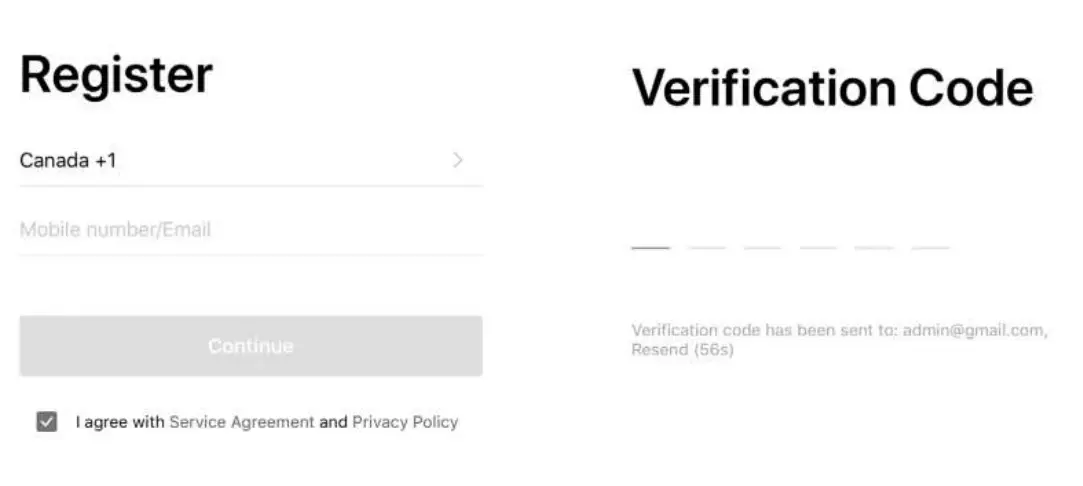
Task: Click the +1 dialing code text
Action: point(106,160)
